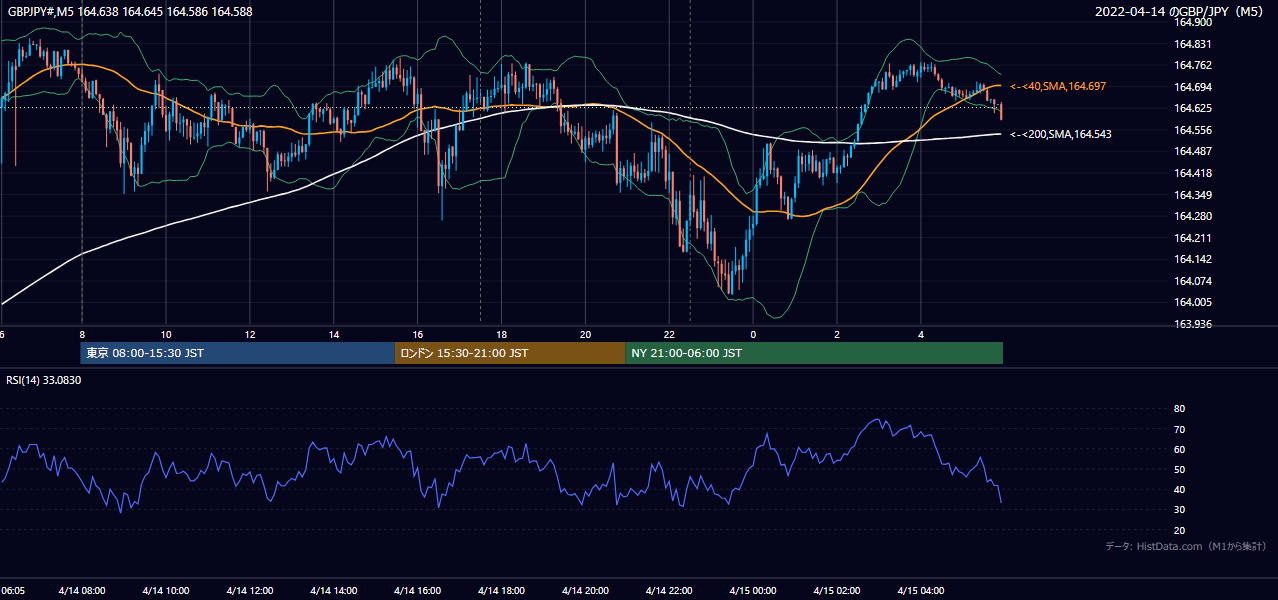1278x600 pixels.
Task: Click RSI scale value 50
Action: pyautogui.click(x=1179, y=469)
